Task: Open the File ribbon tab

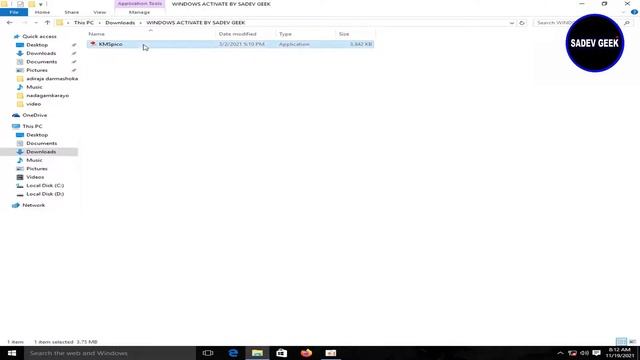Action: (14, 12)
